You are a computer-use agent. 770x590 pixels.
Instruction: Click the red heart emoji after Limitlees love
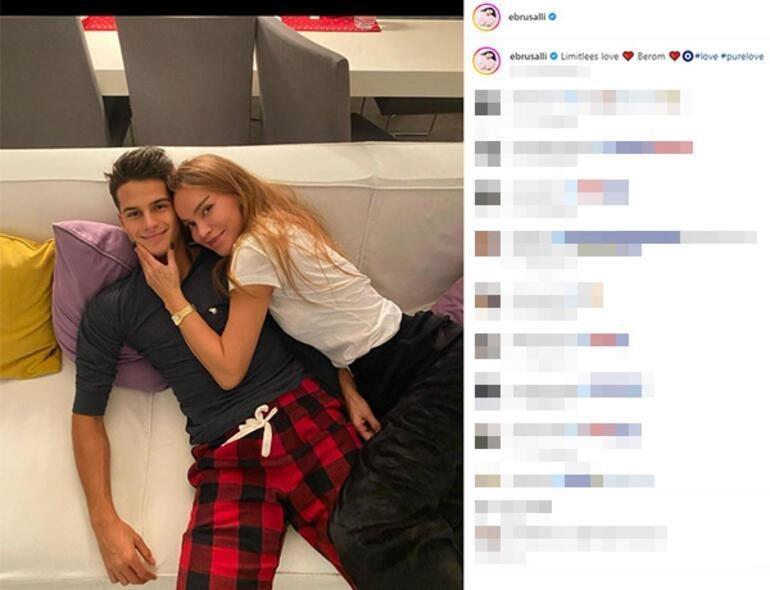[628, 56]
